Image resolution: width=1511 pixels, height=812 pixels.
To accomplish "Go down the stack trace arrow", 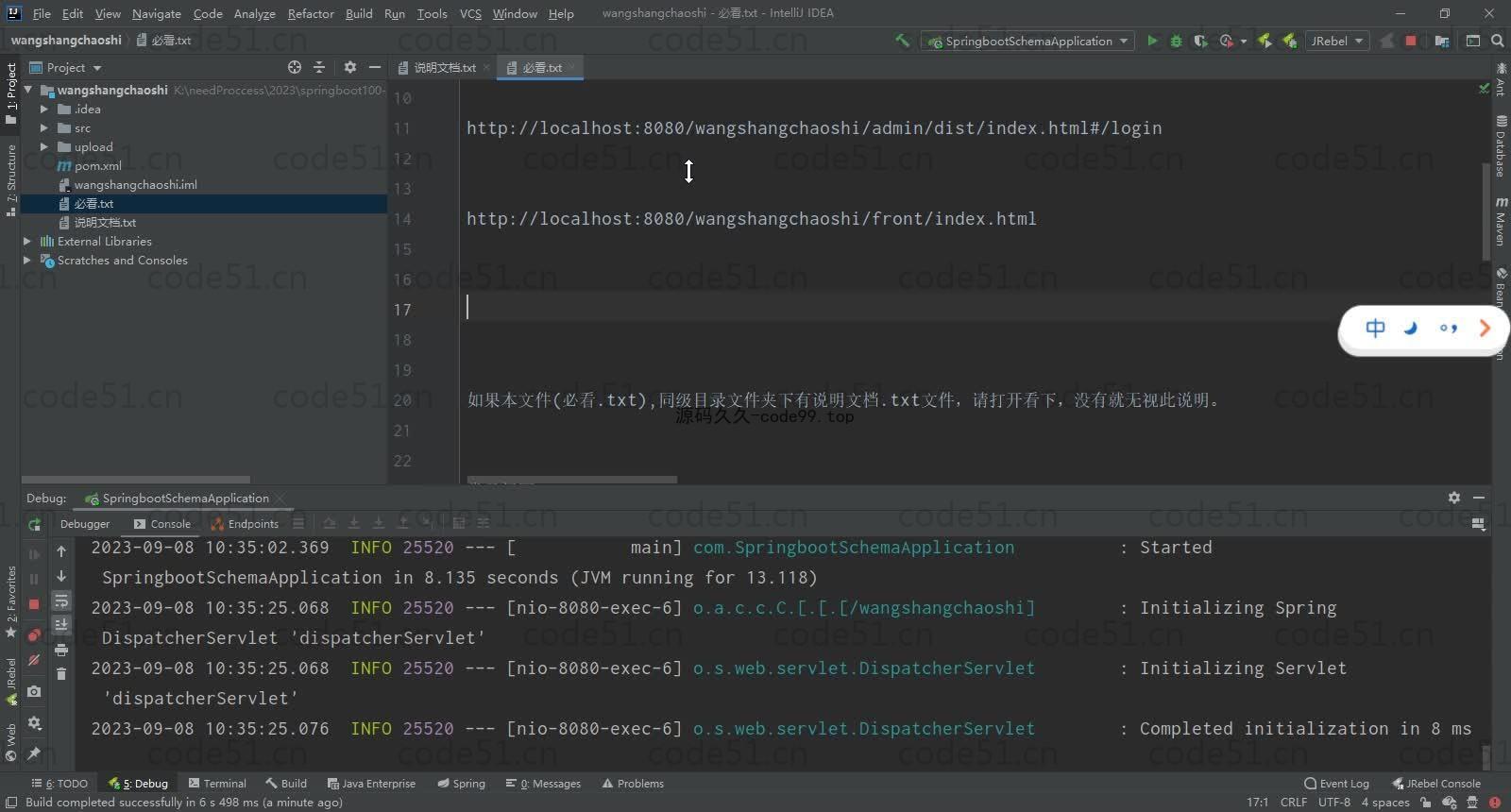I will tap(61, 576).
